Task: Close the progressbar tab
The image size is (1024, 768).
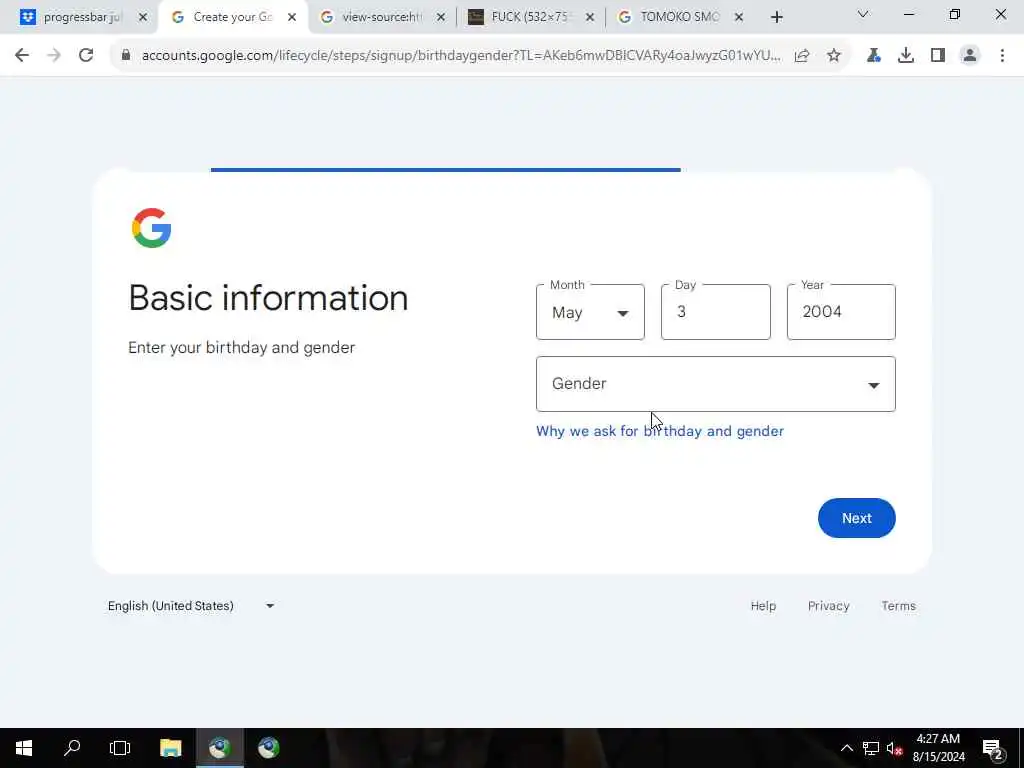Action: [143, 17]
